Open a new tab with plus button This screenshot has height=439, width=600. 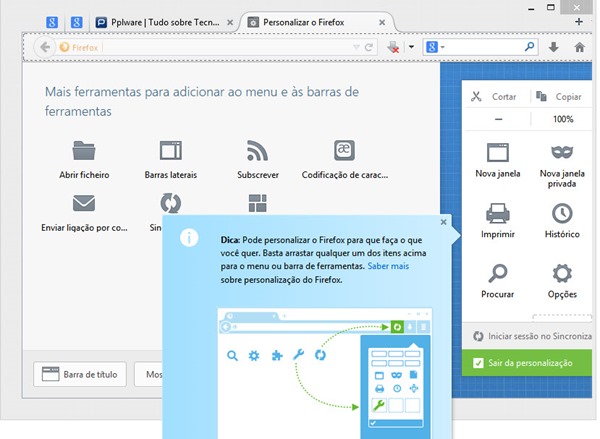click(x=579, y=22)
